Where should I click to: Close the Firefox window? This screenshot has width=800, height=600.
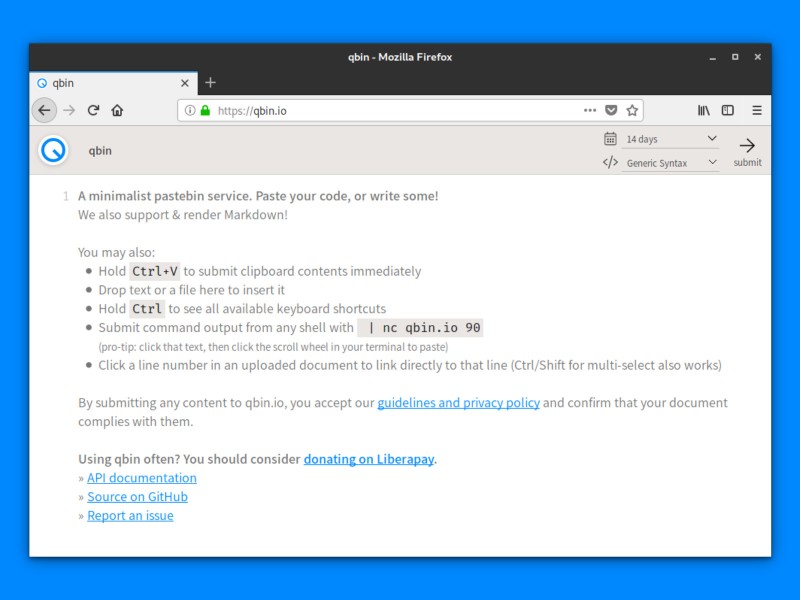pyautogui.click(x=758, y=57)
